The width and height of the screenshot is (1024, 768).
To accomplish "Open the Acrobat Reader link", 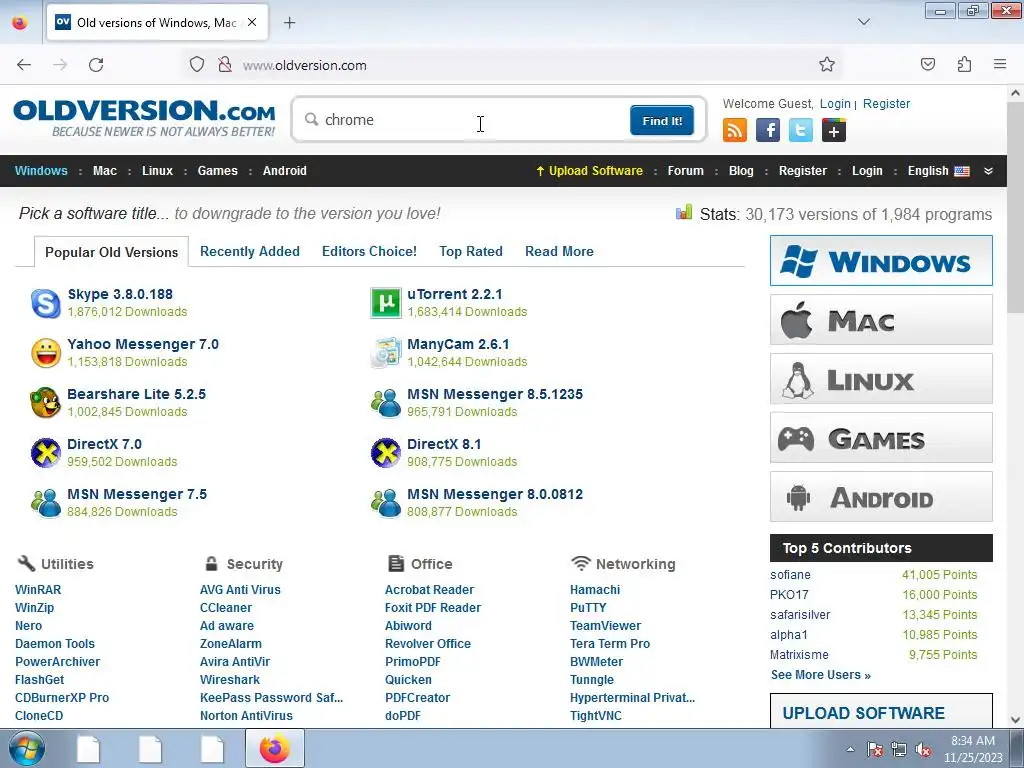I will point(429,590).
